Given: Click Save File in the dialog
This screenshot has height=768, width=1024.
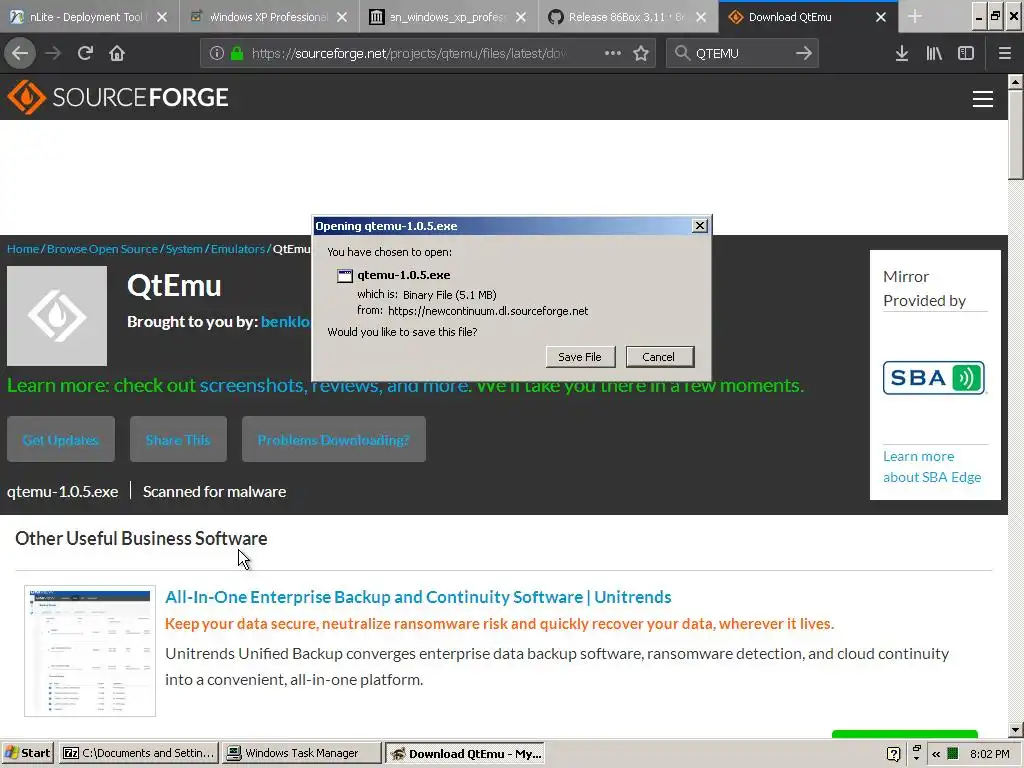Looking at the screenshot, I should pyautogui.click(x=580, y=357).
